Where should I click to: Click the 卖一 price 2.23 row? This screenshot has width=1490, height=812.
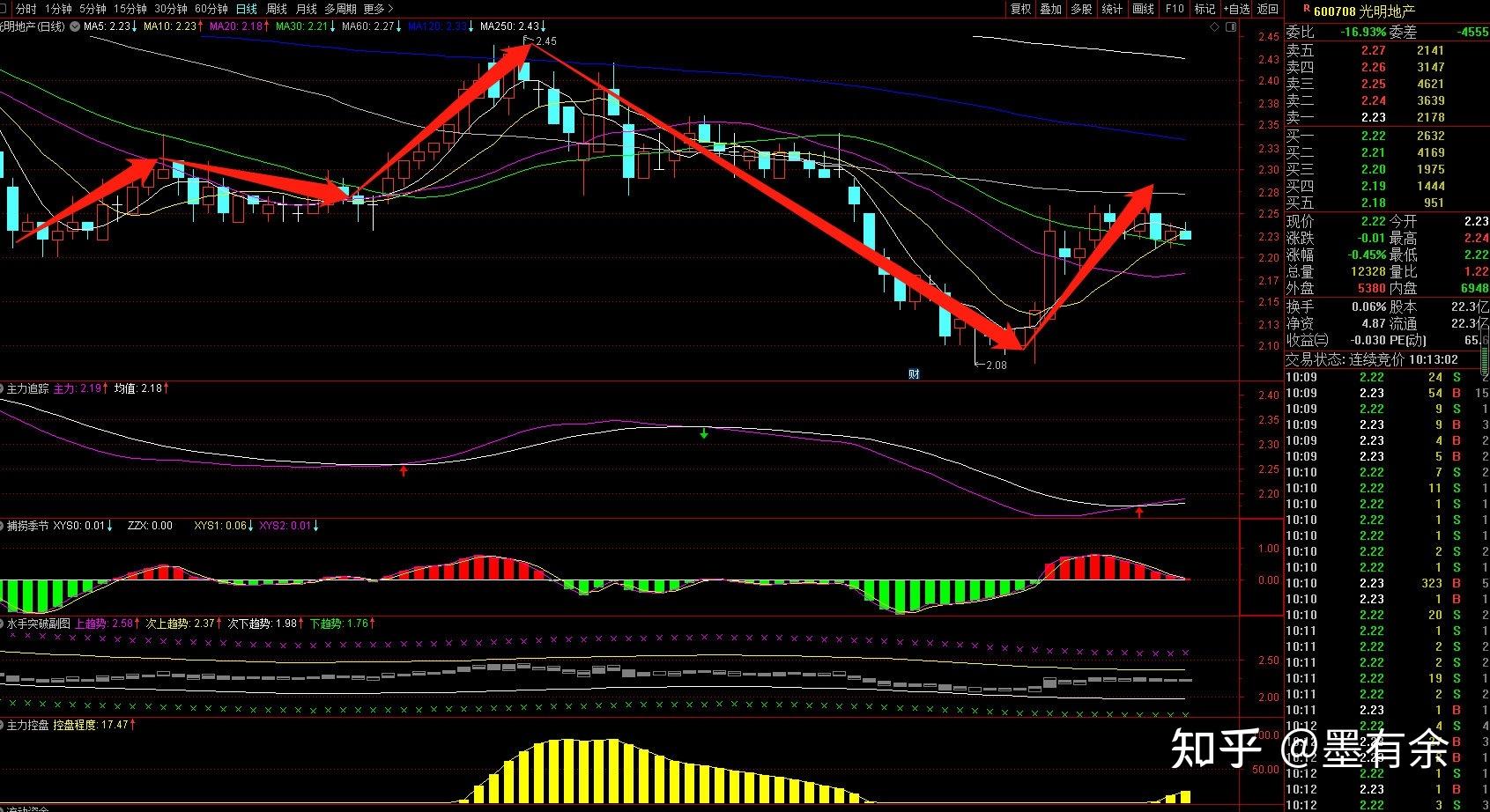coord(1386,117)
